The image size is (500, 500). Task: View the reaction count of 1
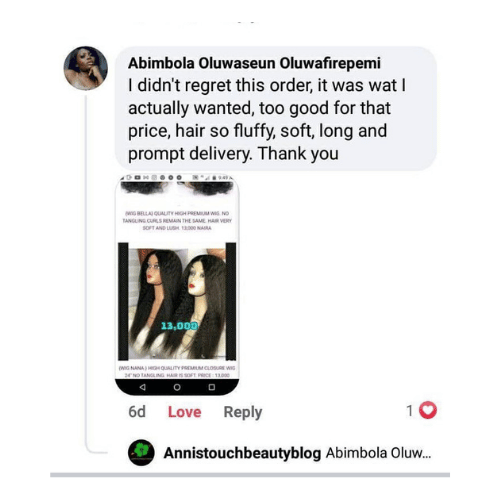(x=410, y=411)
